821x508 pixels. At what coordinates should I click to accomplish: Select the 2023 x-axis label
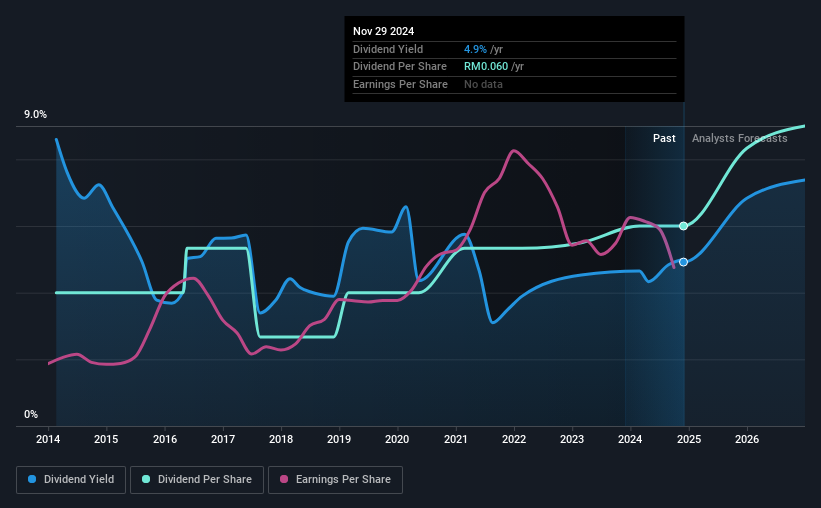pos(572,439)
